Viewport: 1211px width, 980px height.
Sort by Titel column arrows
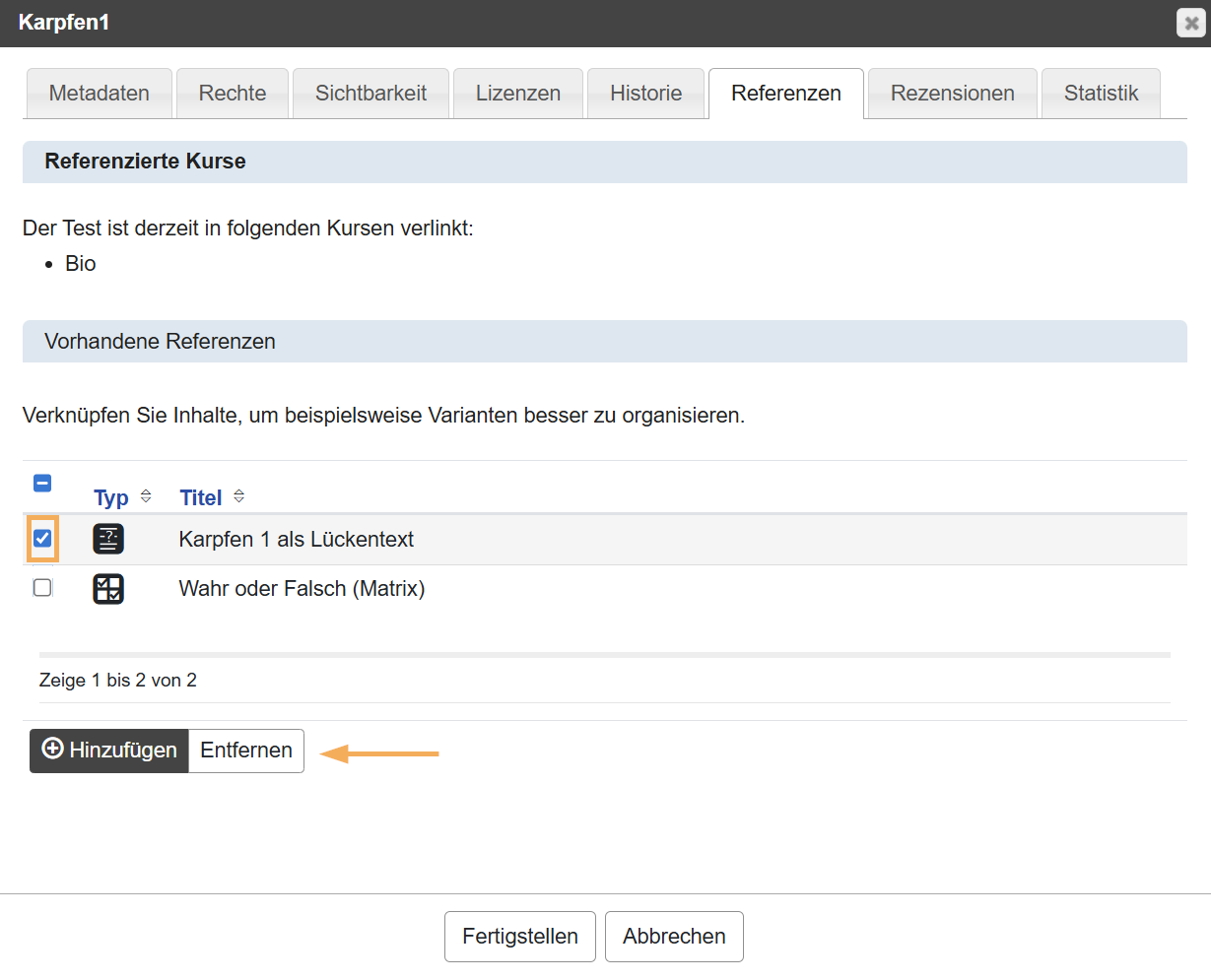click(x=238, y=496)
